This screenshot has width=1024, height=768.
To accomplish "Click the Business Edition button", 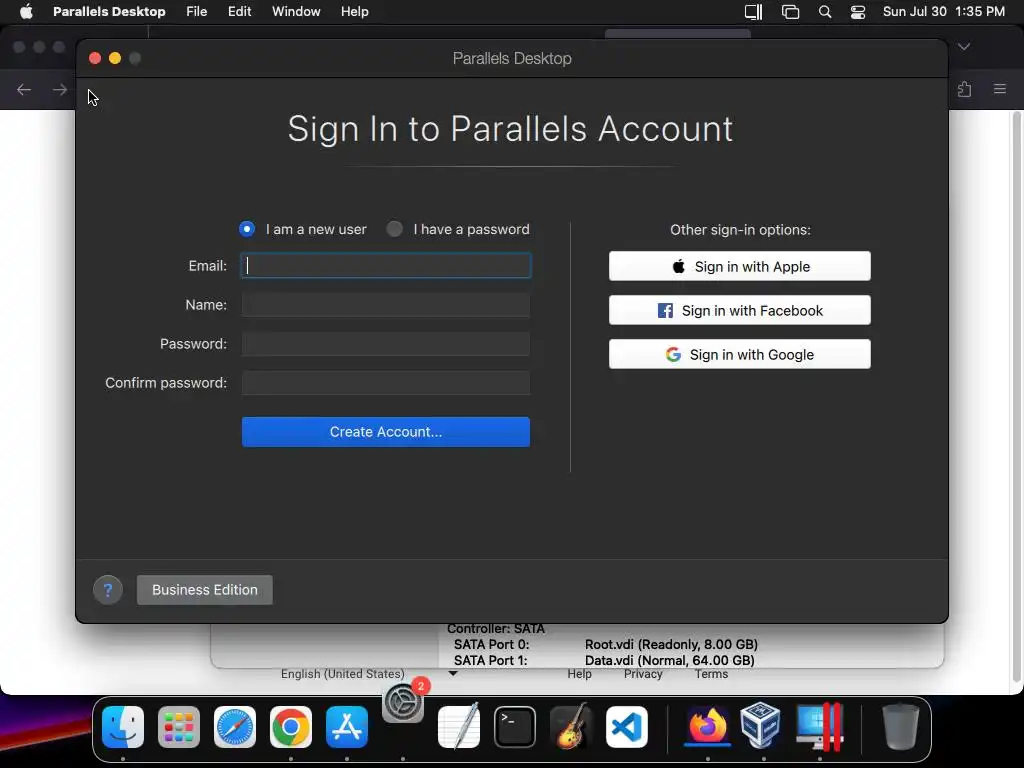I will pos(204,590).
